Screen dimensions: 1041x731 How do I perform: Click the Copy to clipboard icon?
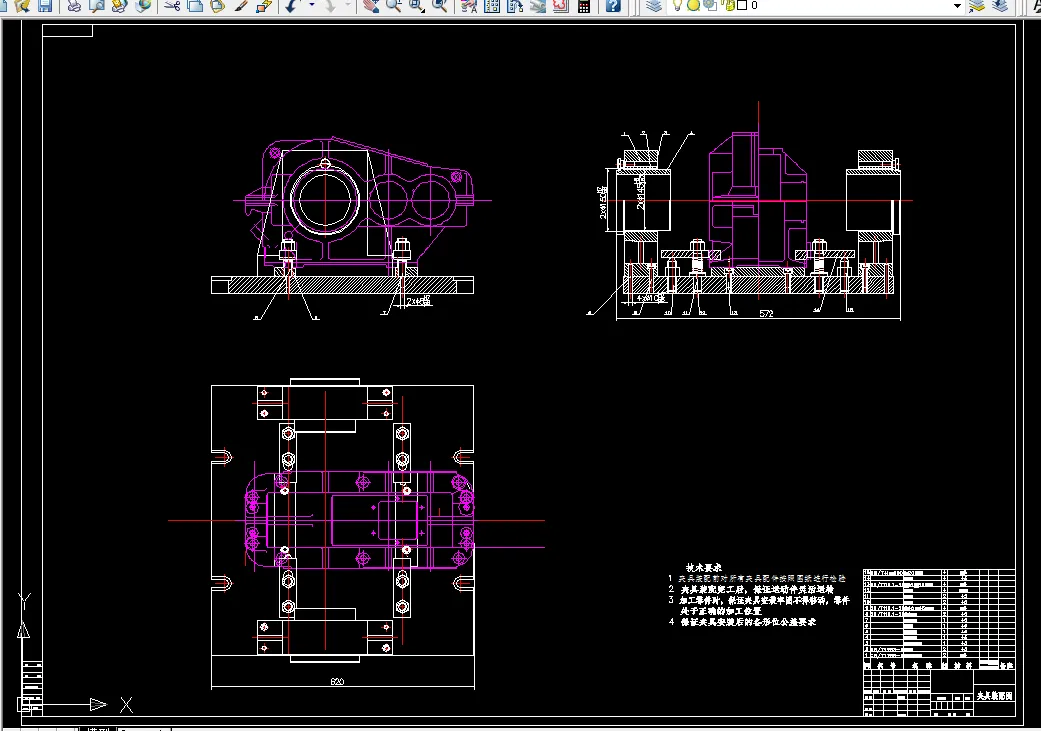[x=195, y=6]
